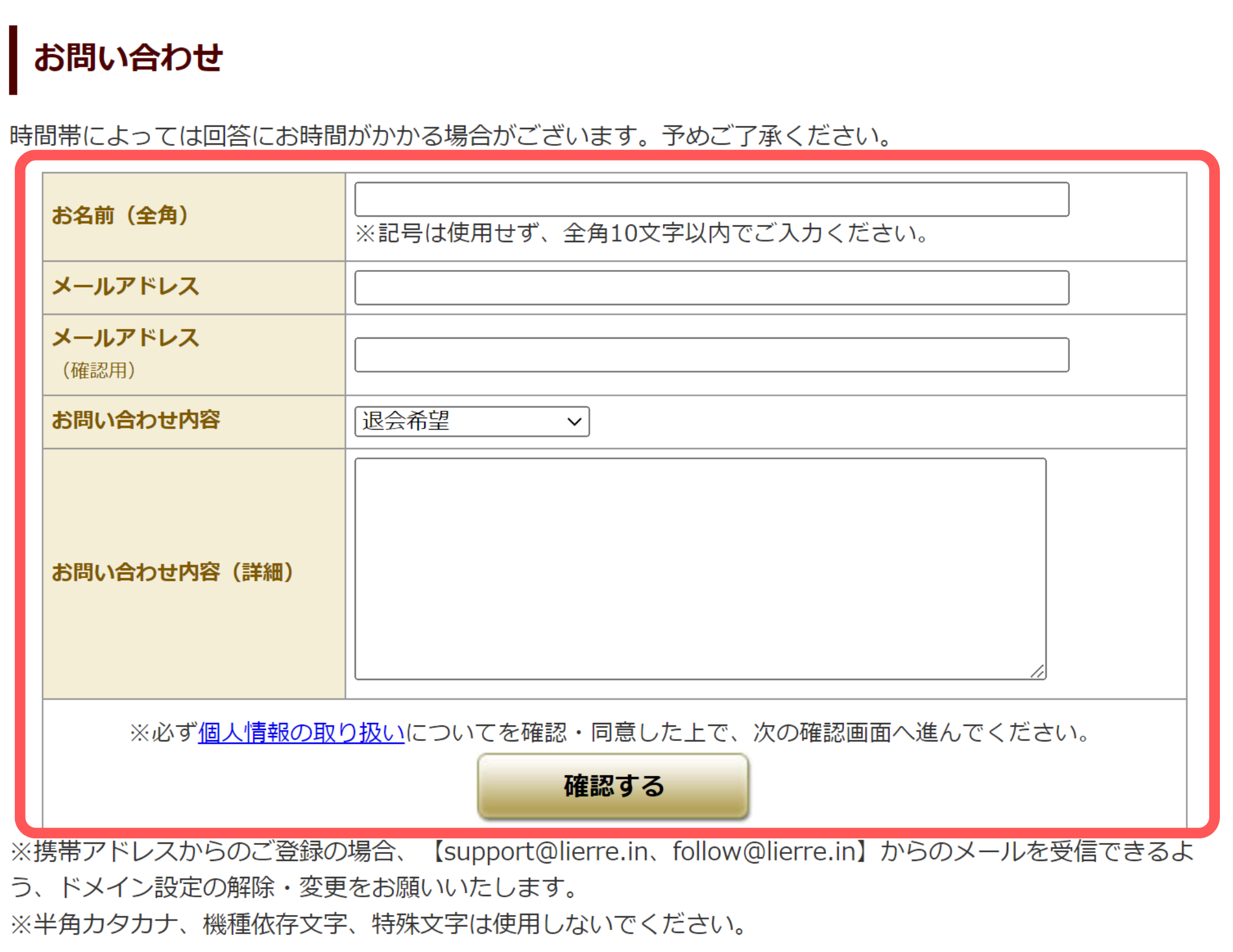Click the お名前（全角） name input field
1233x952 pixels.
click(711, 199)
